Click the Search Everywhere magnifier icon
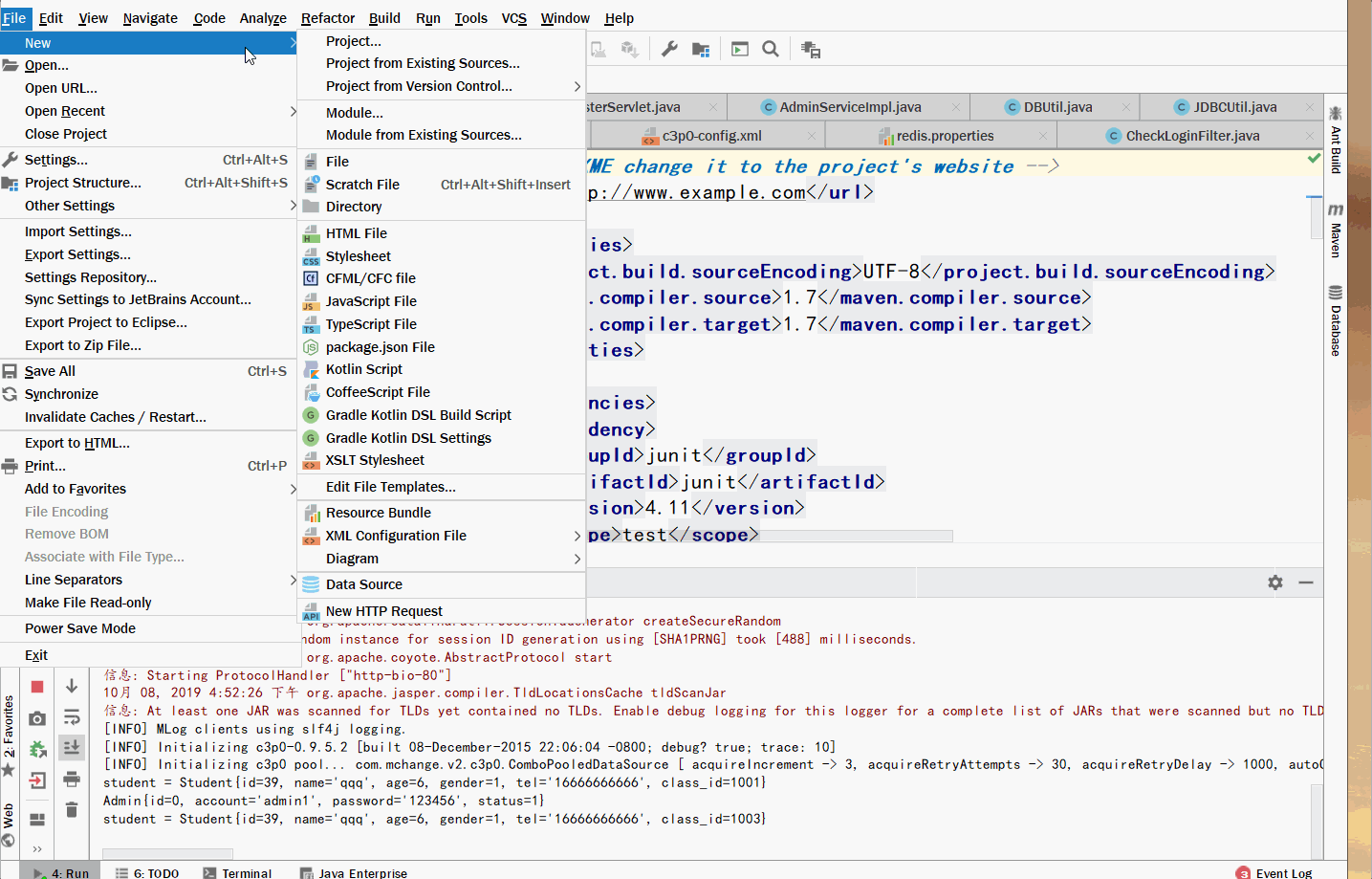 pyautogui.click(x=771, y=49)
